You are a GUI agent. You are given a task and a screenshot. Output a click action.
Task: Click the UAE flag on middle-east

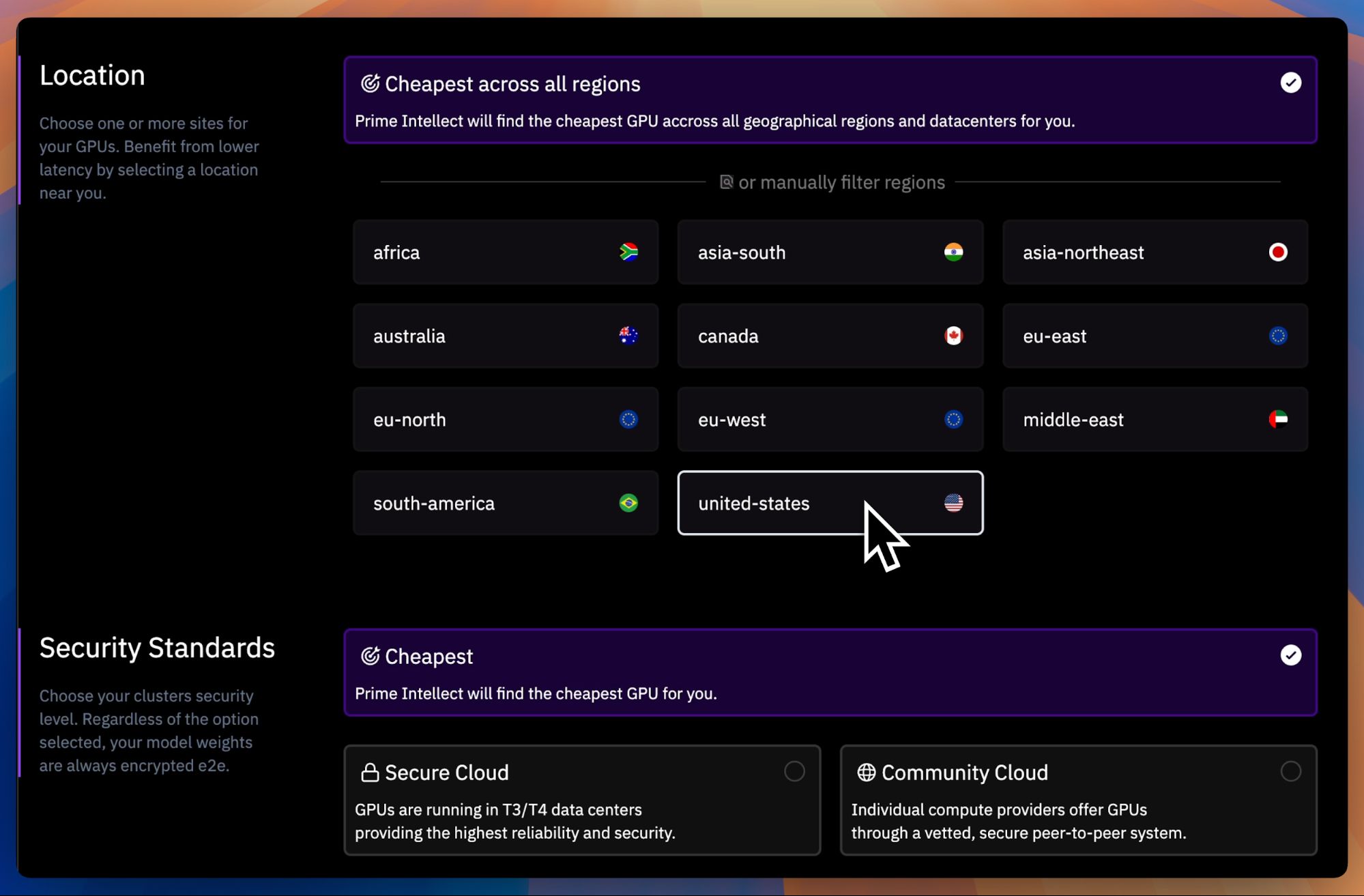[1278, 419]
